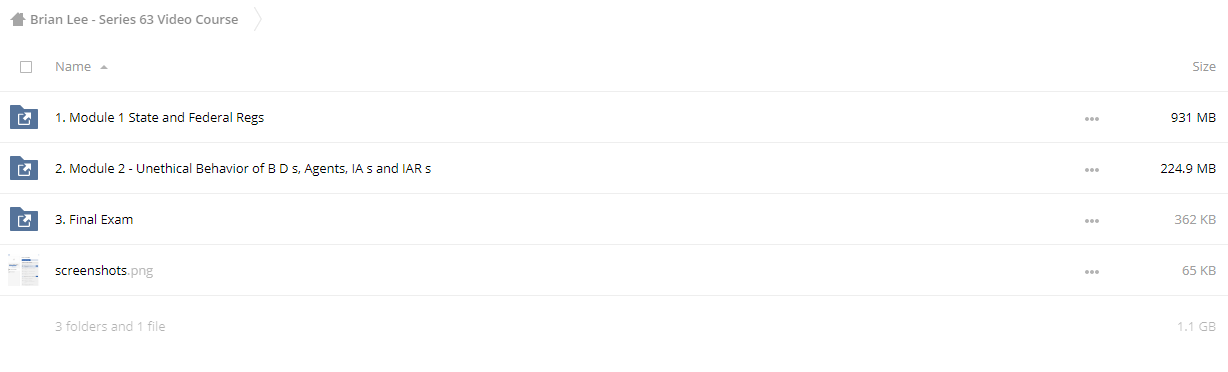
Task: Open Brian Lee Series 63 breadcrumb link
Action: click(134, 19)
